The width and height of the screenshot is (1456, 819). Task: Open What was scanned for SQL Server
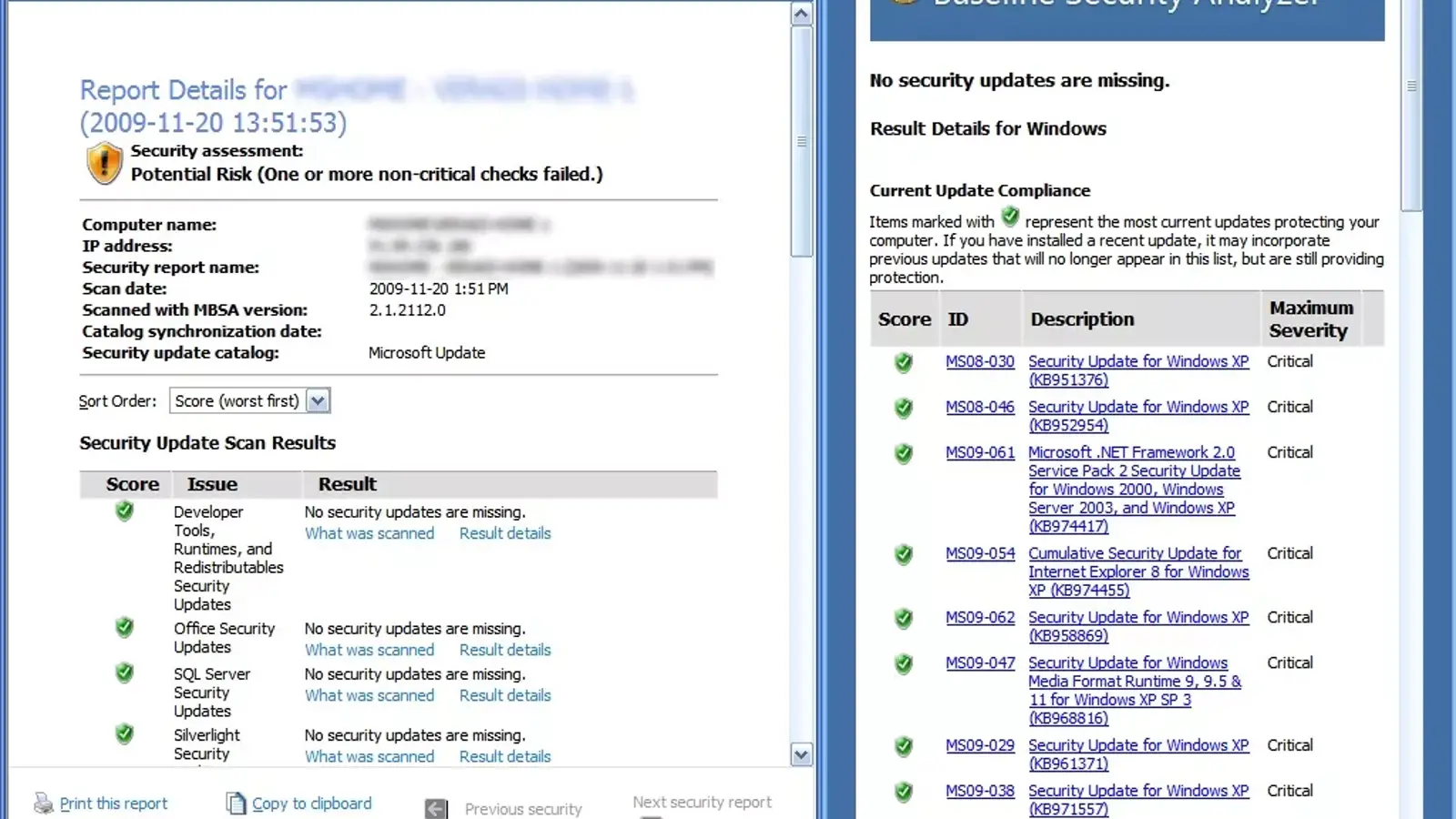point(369,695)
